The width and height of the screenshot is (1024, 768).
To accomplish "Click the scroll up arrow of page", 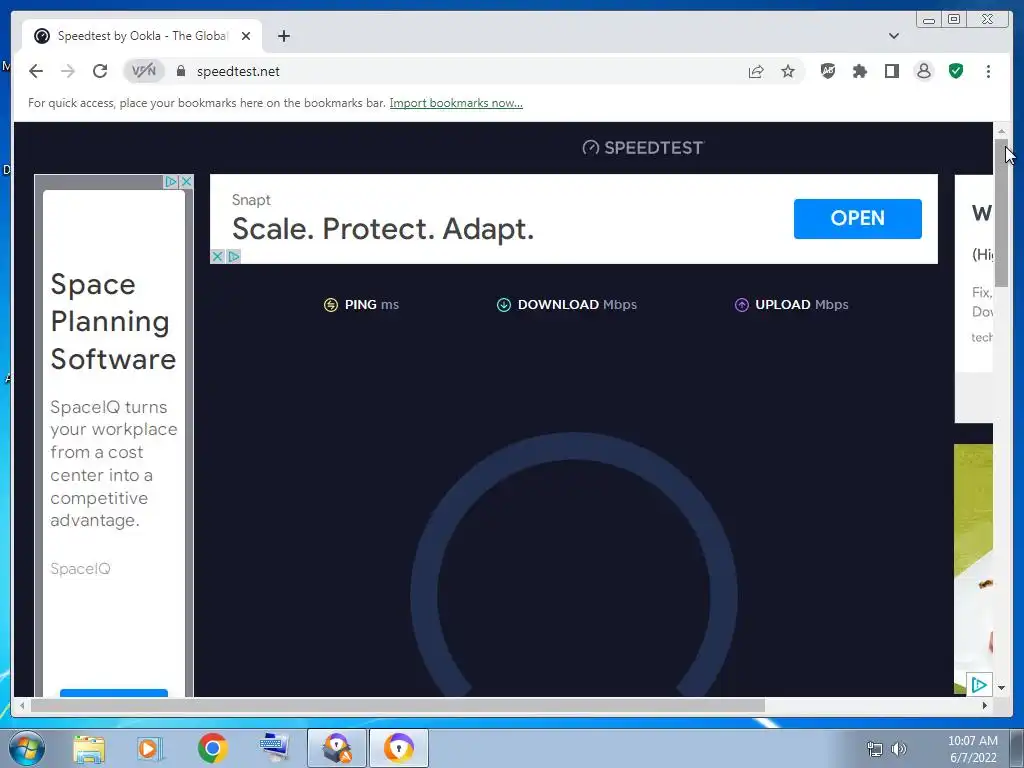I will point(1002,131).
